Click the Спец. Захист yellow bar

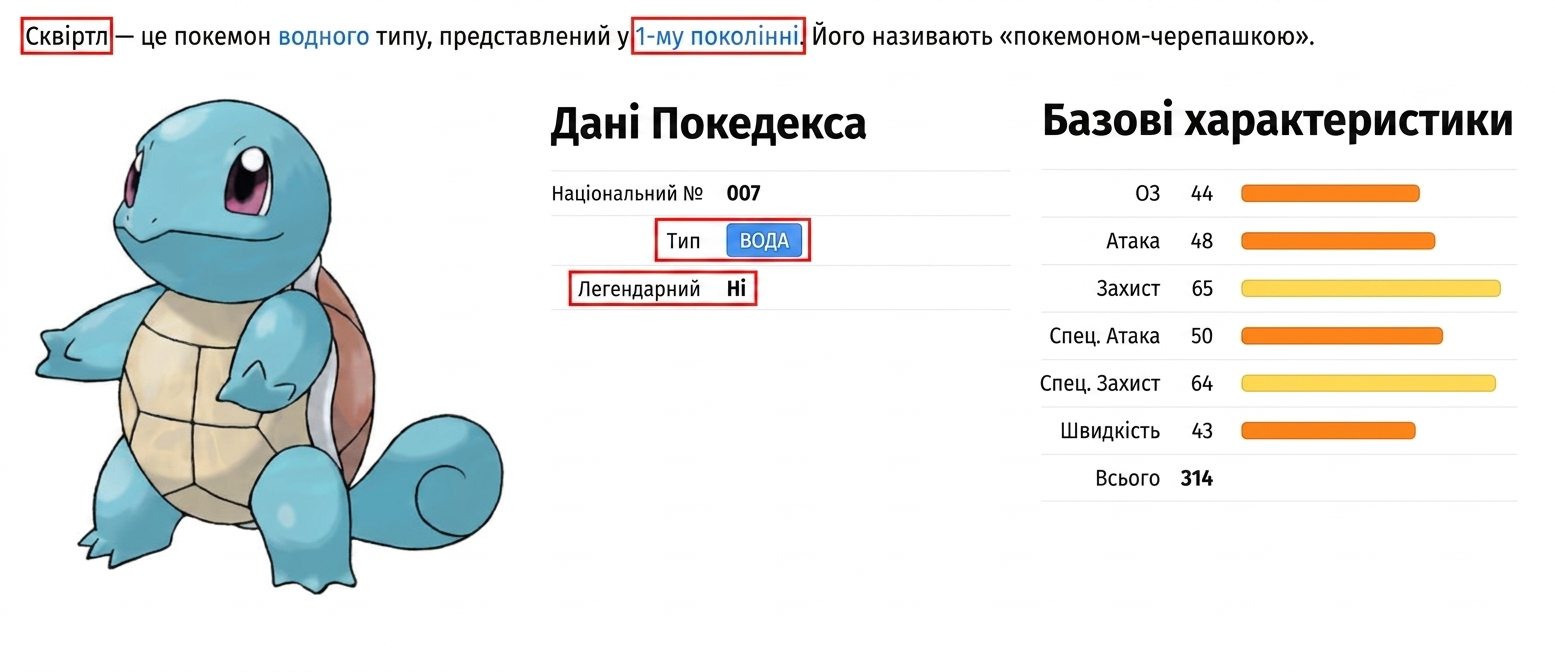coord(1368,384)
